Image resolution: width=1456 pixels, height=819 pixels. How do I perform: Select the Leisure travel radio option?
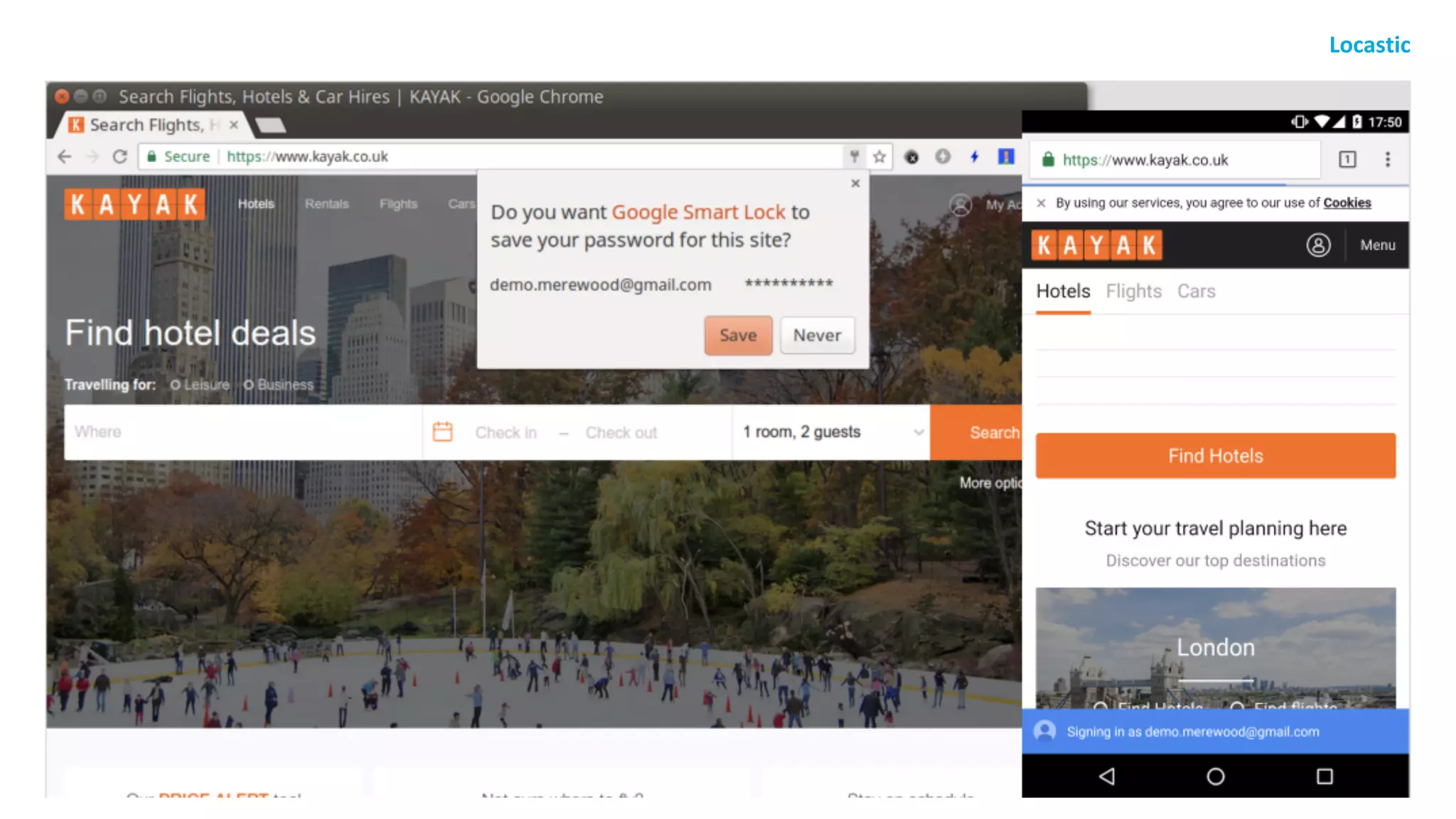click(176, 385)
